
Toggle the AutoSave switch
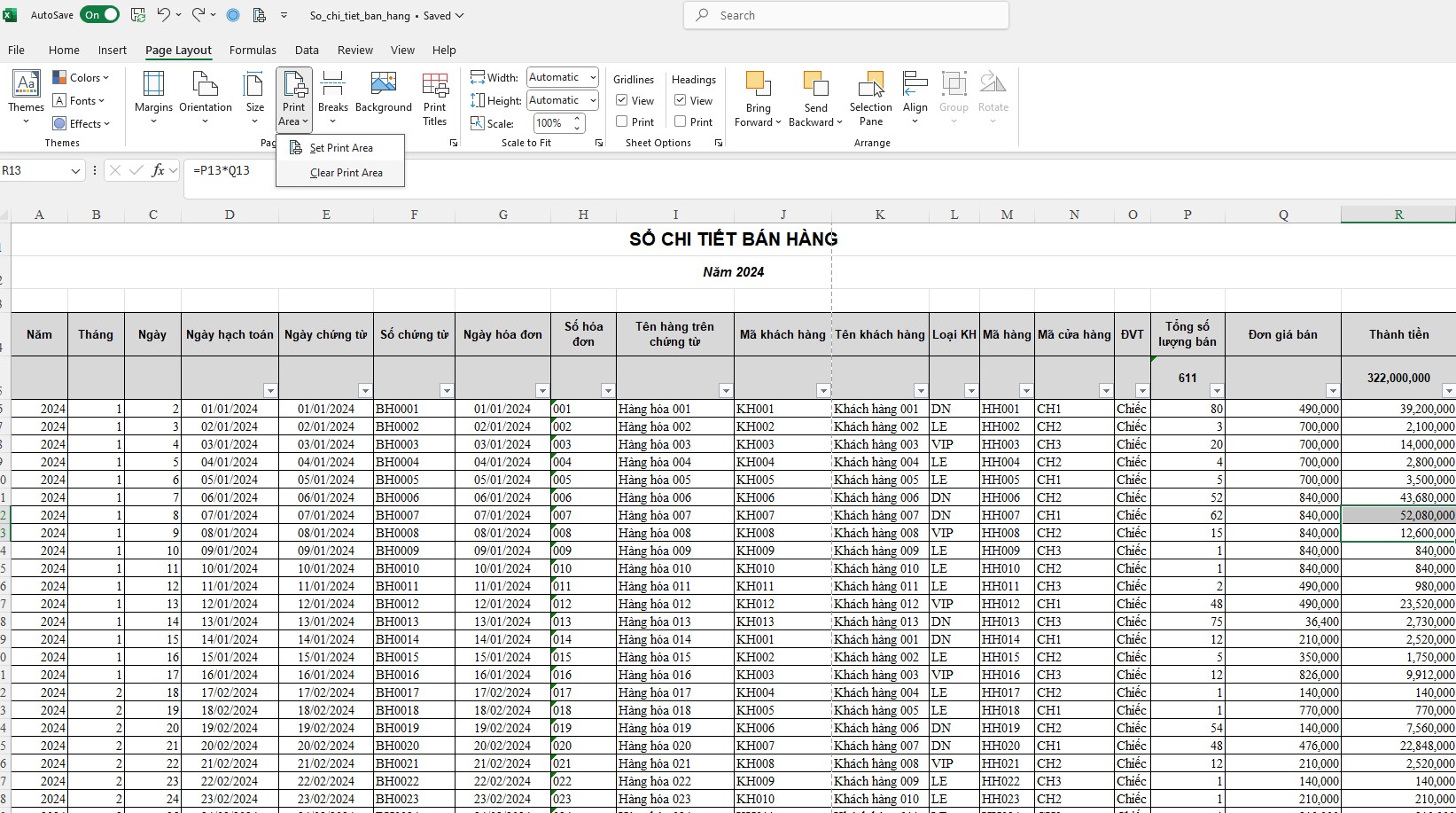point(99,15)
